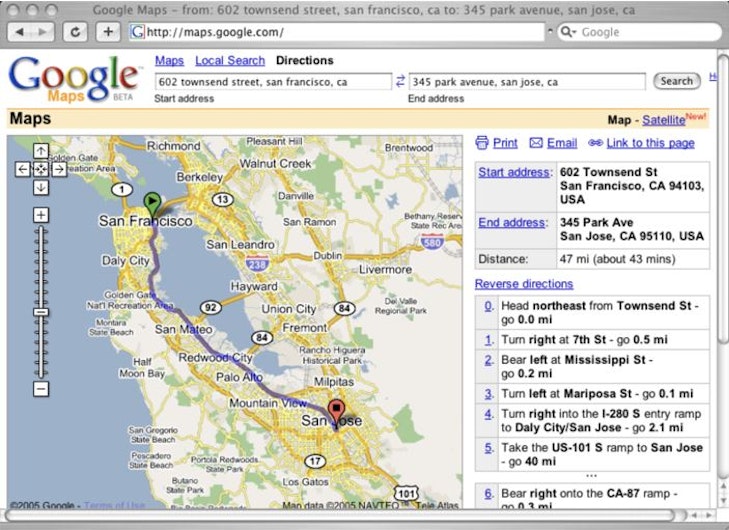Viewport: 729px width, 530px height.
Task: Open Link to this page
Action: click(650, 143)
